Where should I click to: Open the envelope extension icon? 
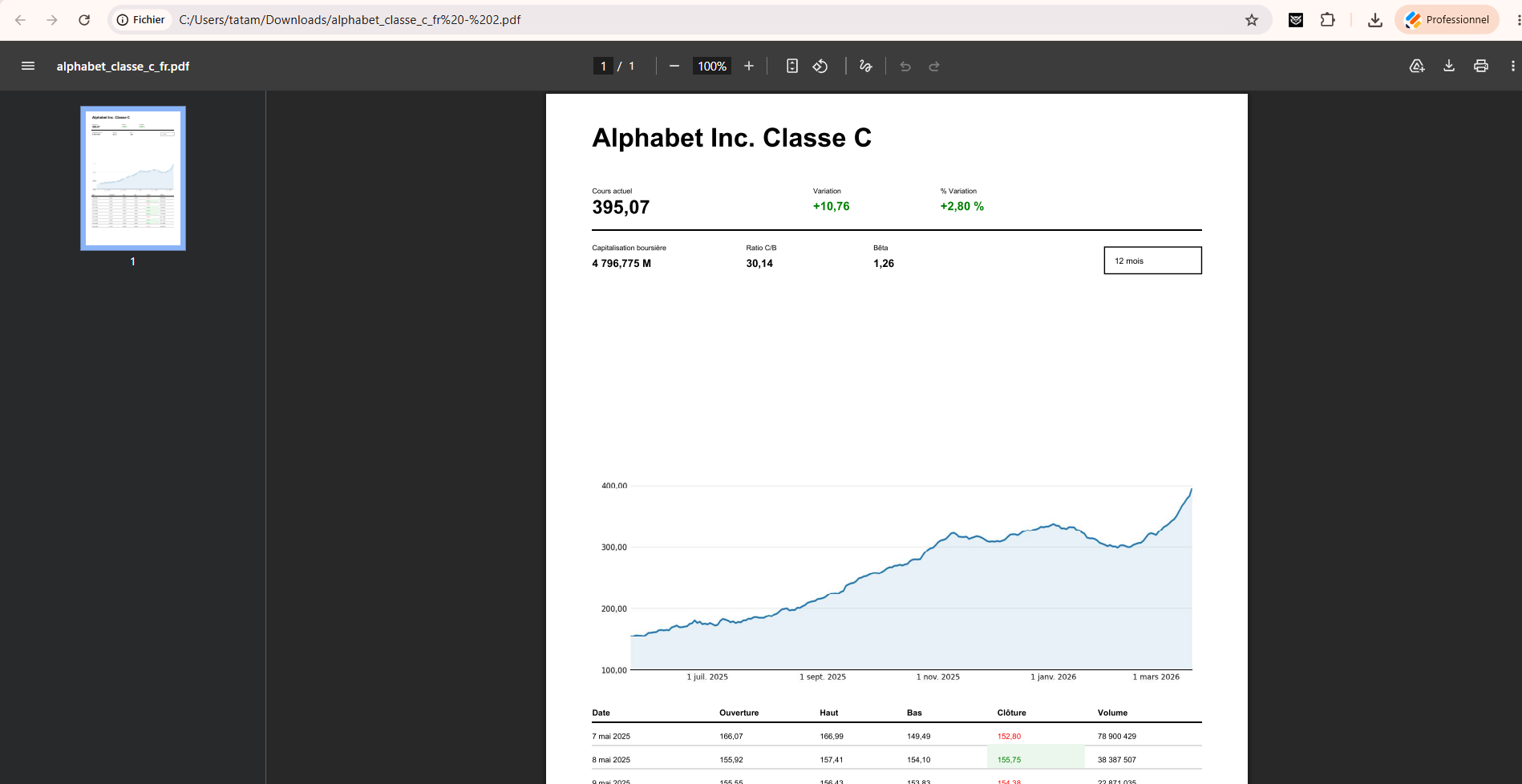click(1296, 20)
